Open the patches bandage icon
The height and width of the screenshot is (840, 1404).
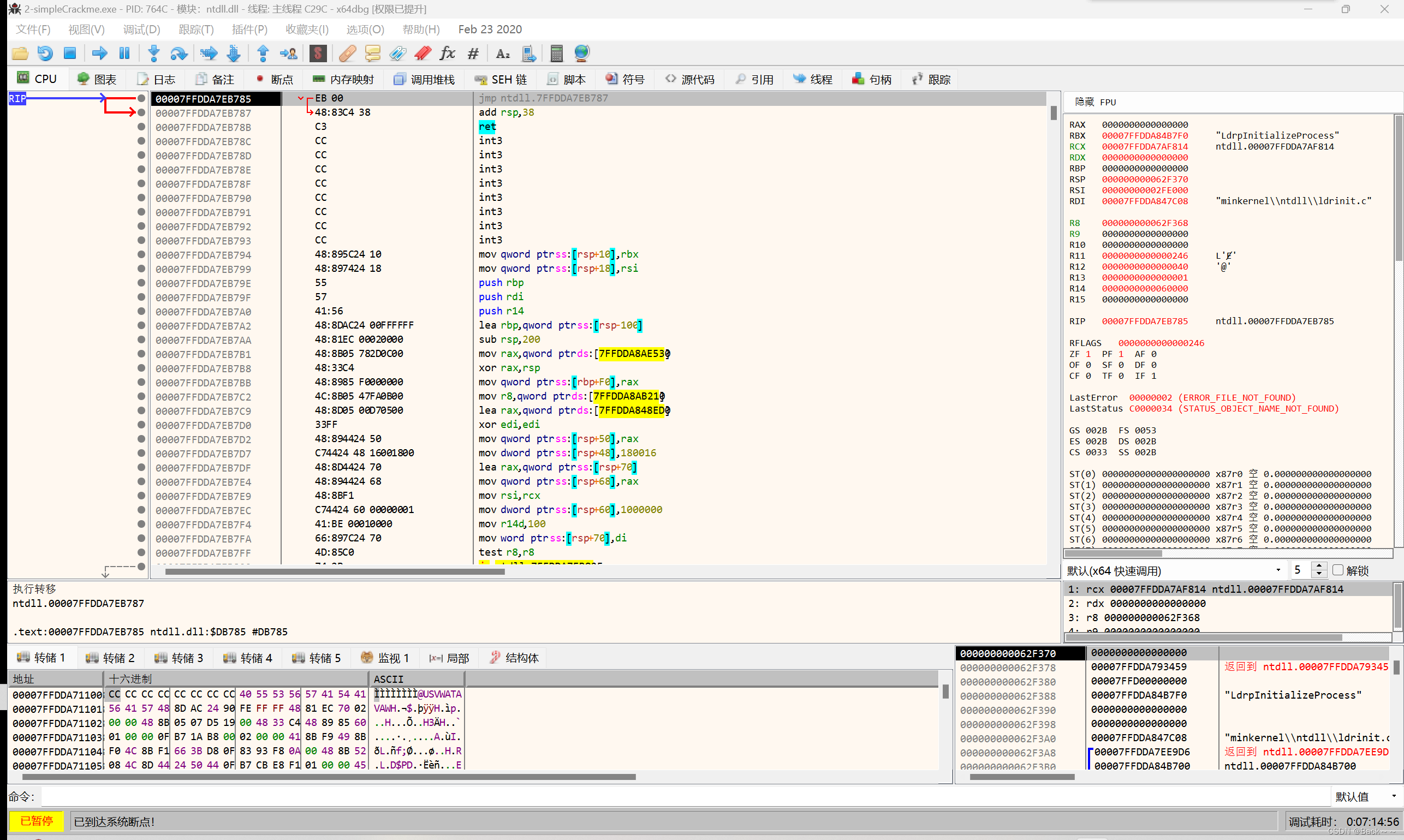[347, 53]
